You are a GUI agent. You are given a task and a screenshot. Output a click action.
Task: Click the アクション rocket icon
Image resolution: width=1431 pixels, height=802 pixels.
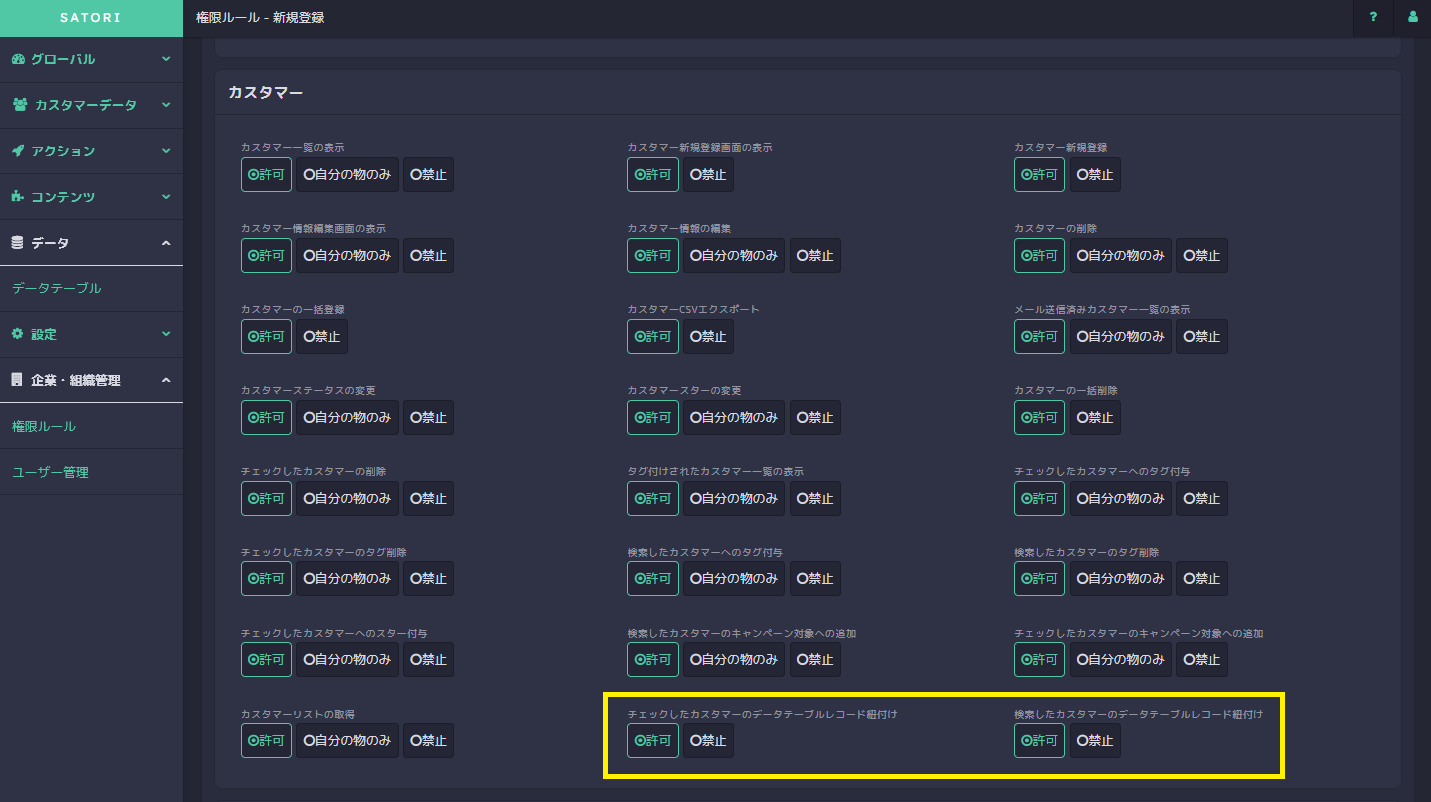(18, 151)
